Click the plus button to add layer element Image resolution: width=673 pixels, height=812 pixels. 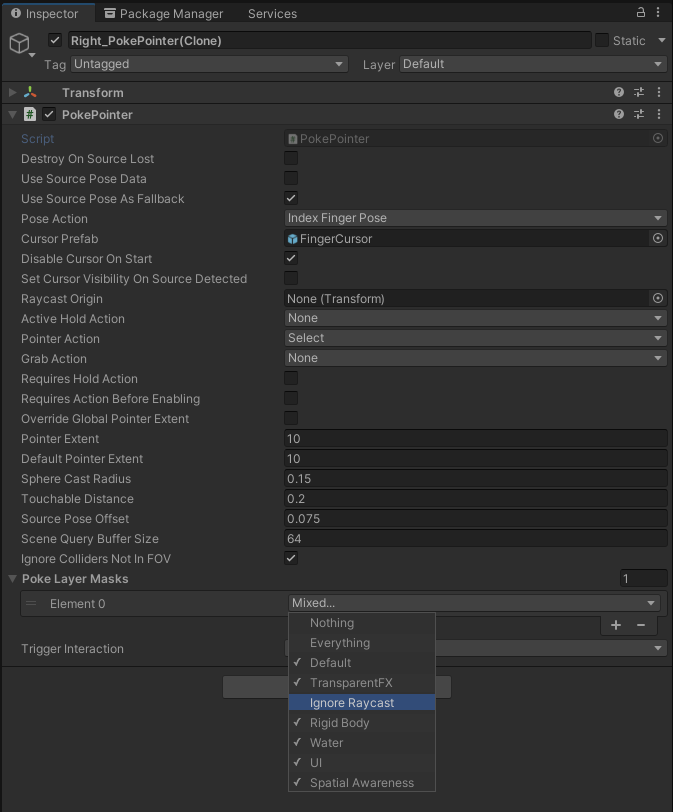[x=616, y=624]
